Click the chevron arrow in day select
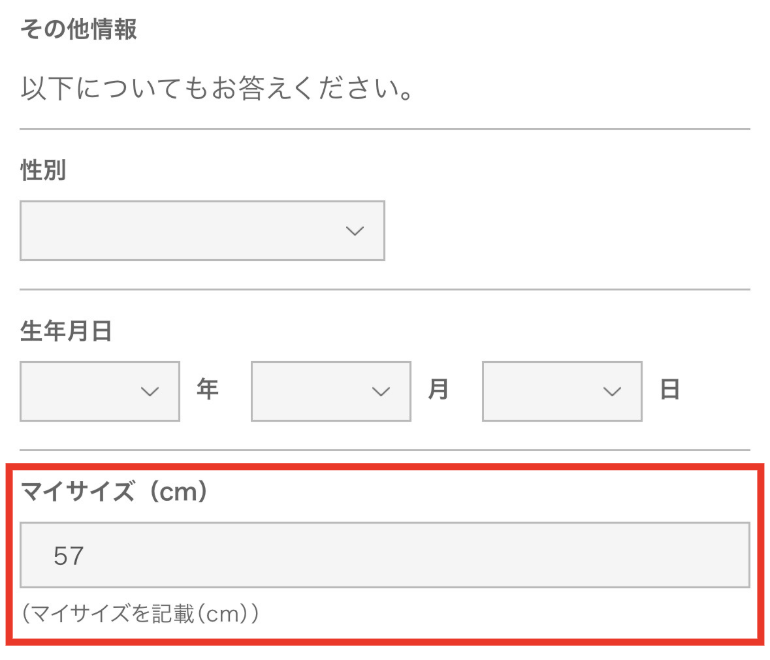This screenshot has height=660, width=770. [612, 391]
